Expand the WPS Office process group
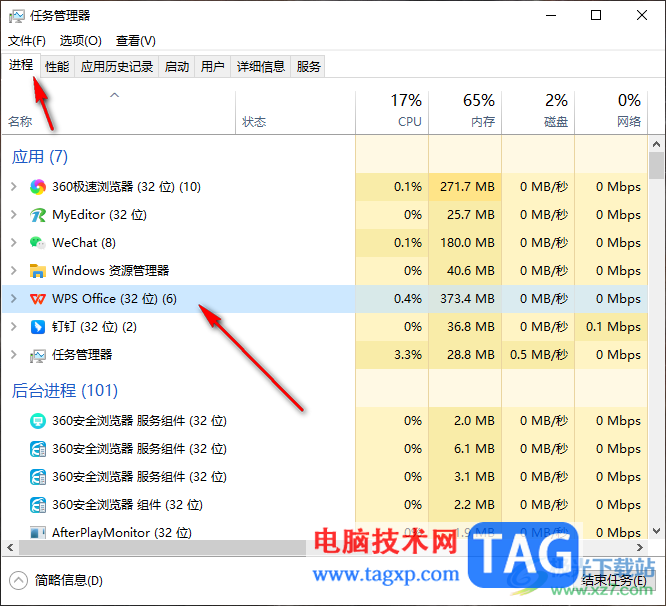Image resolution: width=666 pixels, height=606 pixels. pyautogui.click(x=14, y=299)
